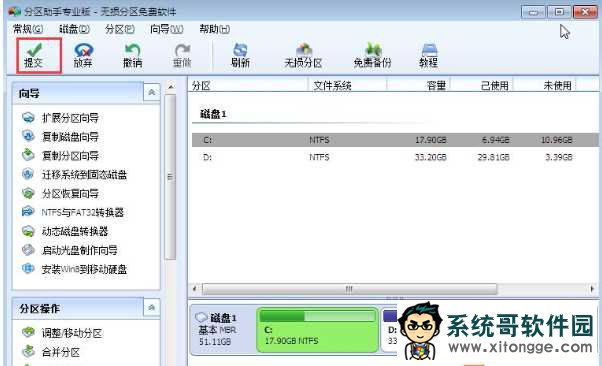The height and width of the screenshot is (366, 602).
Task: Open the NTFS与FAT32转换器 tool
Action: click(x=82, y=212)
